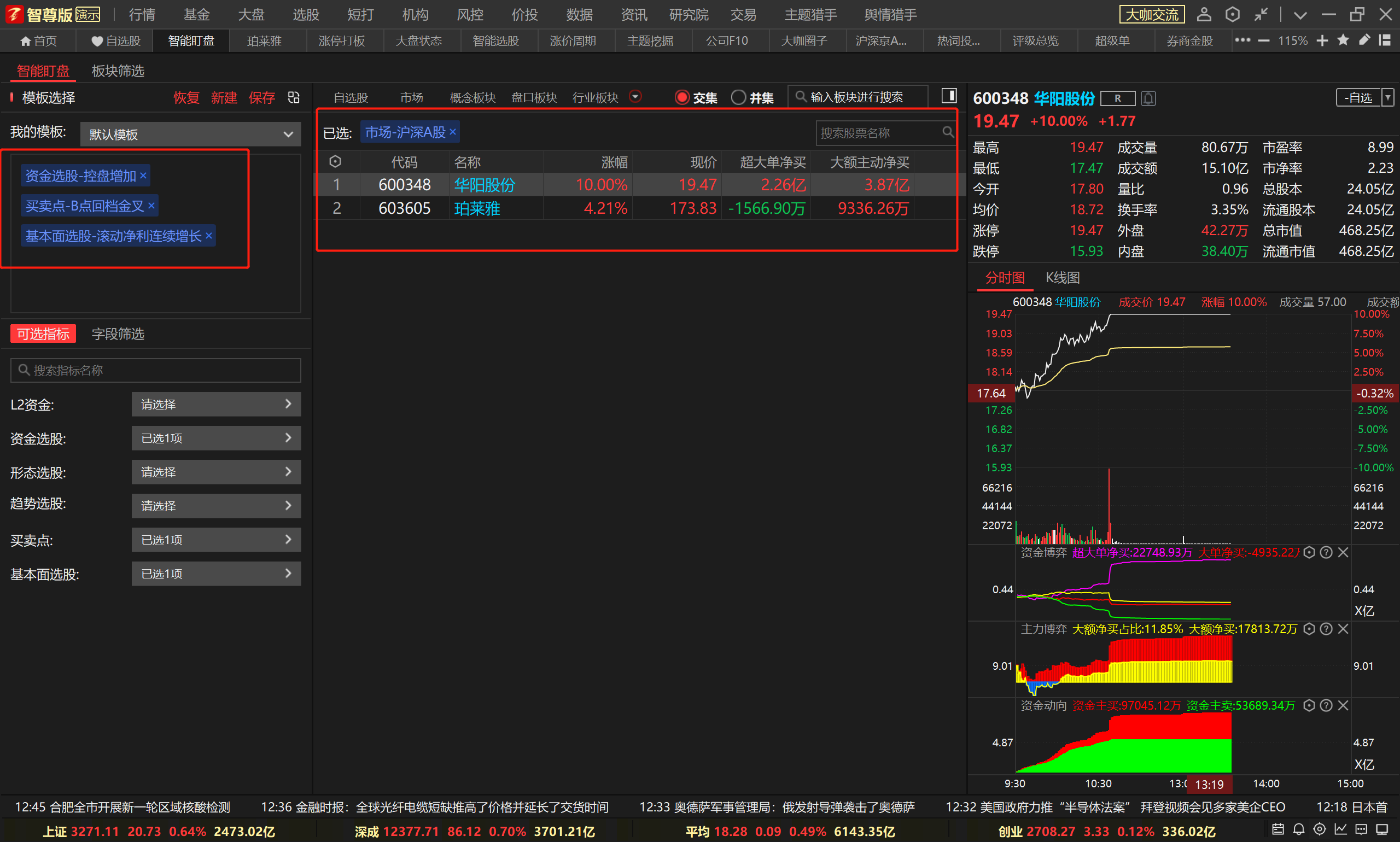The image size is (1400, 842).
Task: Decrease zoom with the minus icon
Action: tap(1264, 41)
